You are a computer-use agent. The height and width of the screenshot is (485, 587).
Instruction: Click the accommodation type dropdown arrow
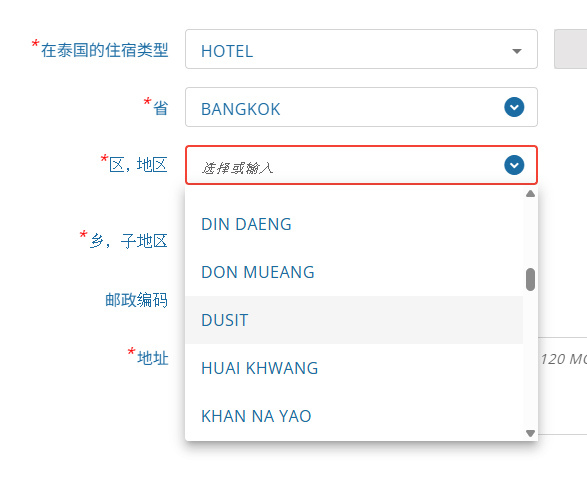pos(517,51)
